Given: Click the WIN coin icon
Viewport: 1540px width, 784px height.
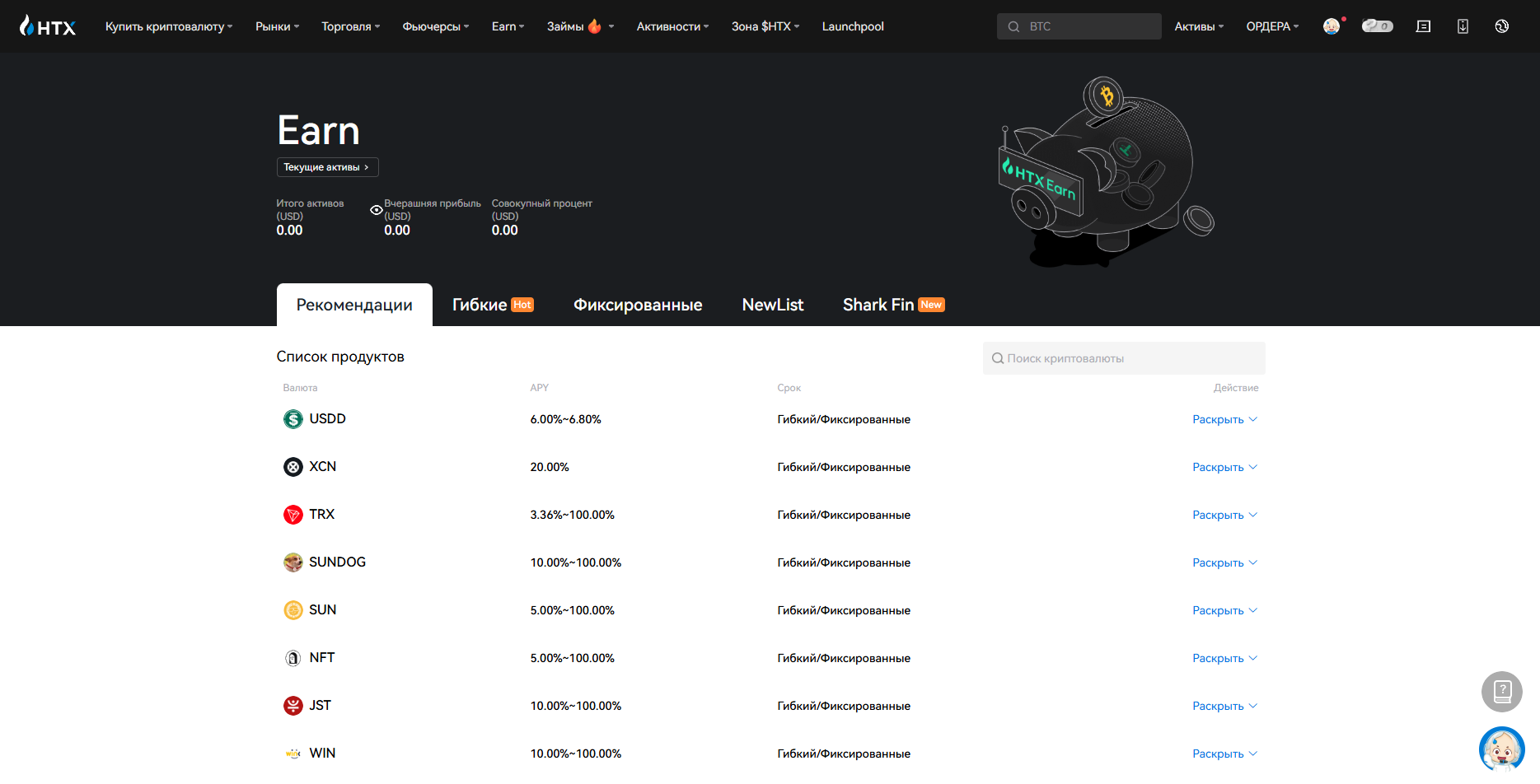Looking at the screenshot, I should pos(293,754).
